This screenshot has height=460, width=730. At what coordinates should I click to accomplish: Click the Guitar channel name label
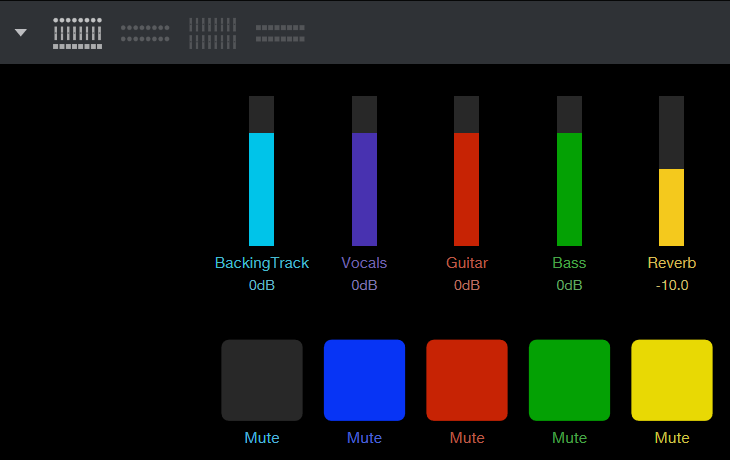click(x=467, y=263)
